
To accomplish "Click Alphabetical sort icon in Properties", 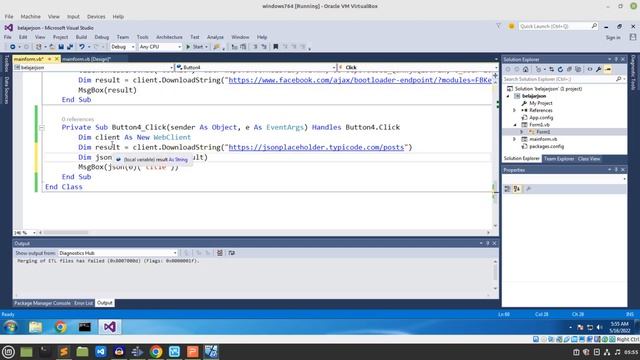I will point(517,189).
